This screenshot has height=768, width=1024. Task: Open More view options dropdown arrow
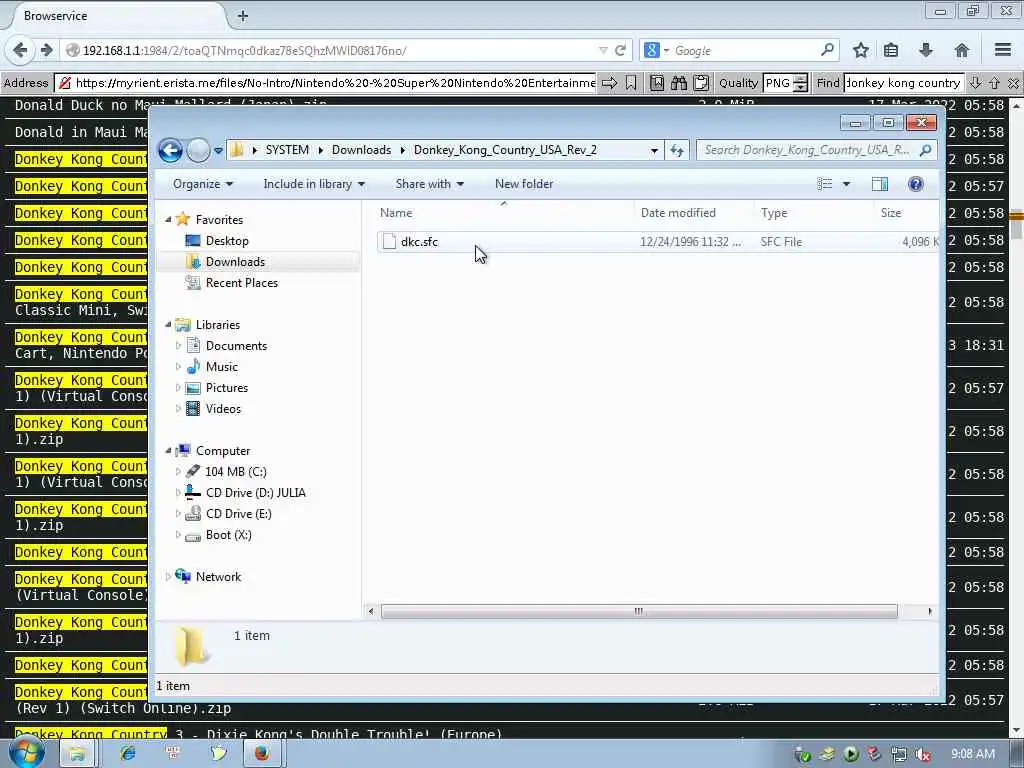click(846, 184)
